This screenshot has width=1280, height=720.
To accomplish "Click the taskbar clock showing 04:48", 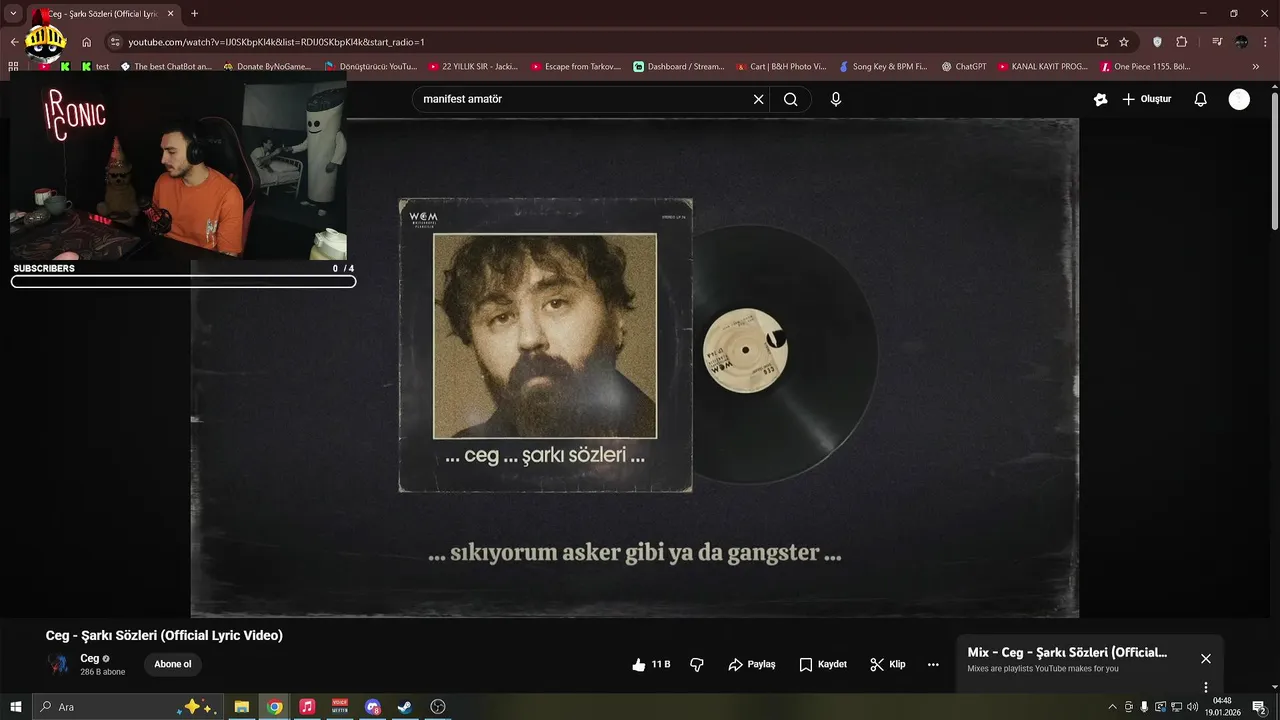I will pyautogui.click(x=1222, y=707).
